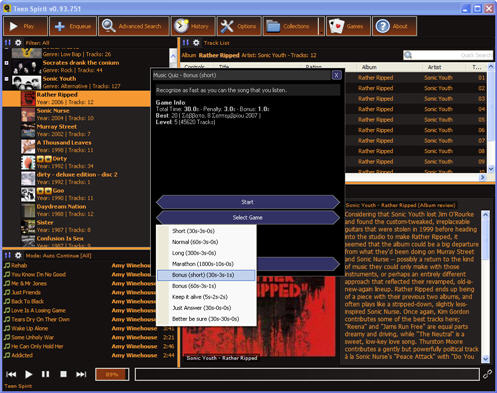This screenshot has height=393, width=497.
Task: Select A Thousand Leaves album
Action: click(x=77, y=146)
